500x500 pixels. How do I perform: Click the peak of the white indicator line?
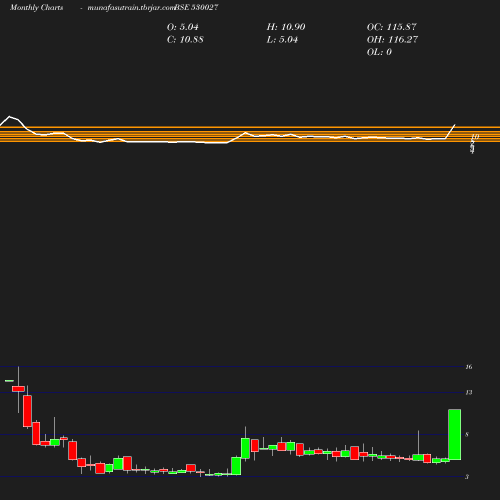[x=9, y=116]
